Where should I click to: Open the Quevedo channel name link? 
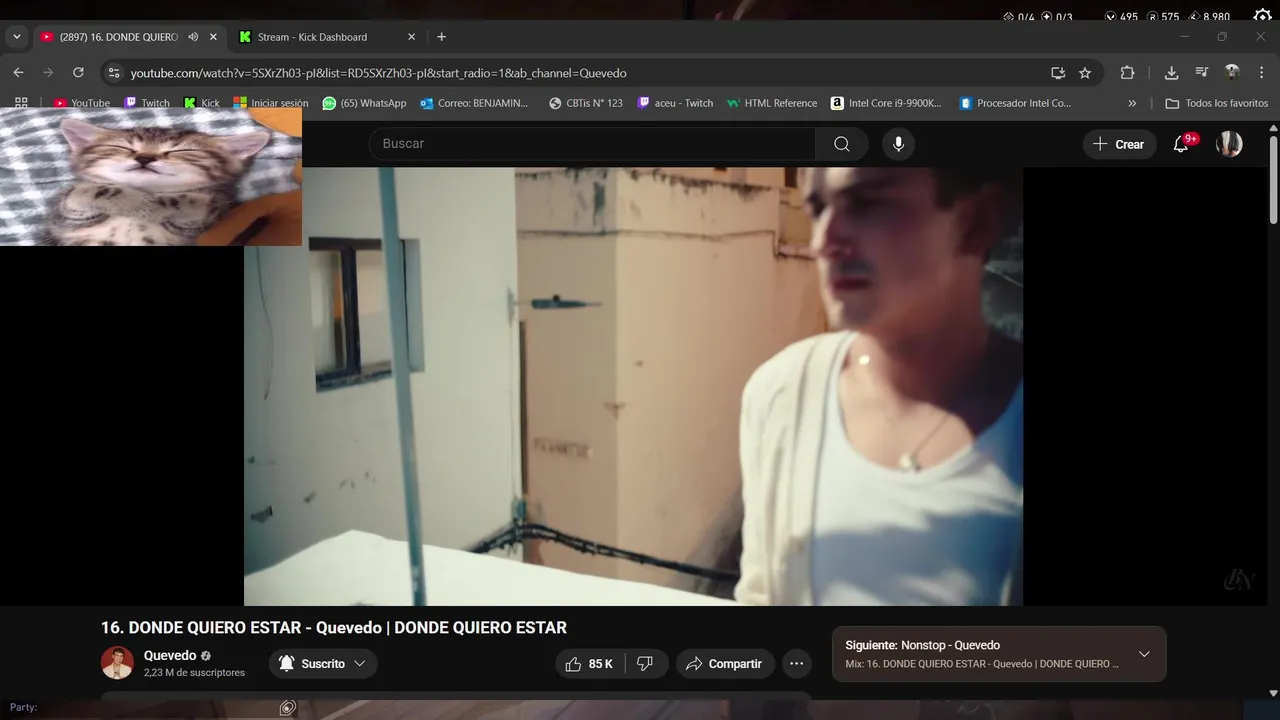170,656
